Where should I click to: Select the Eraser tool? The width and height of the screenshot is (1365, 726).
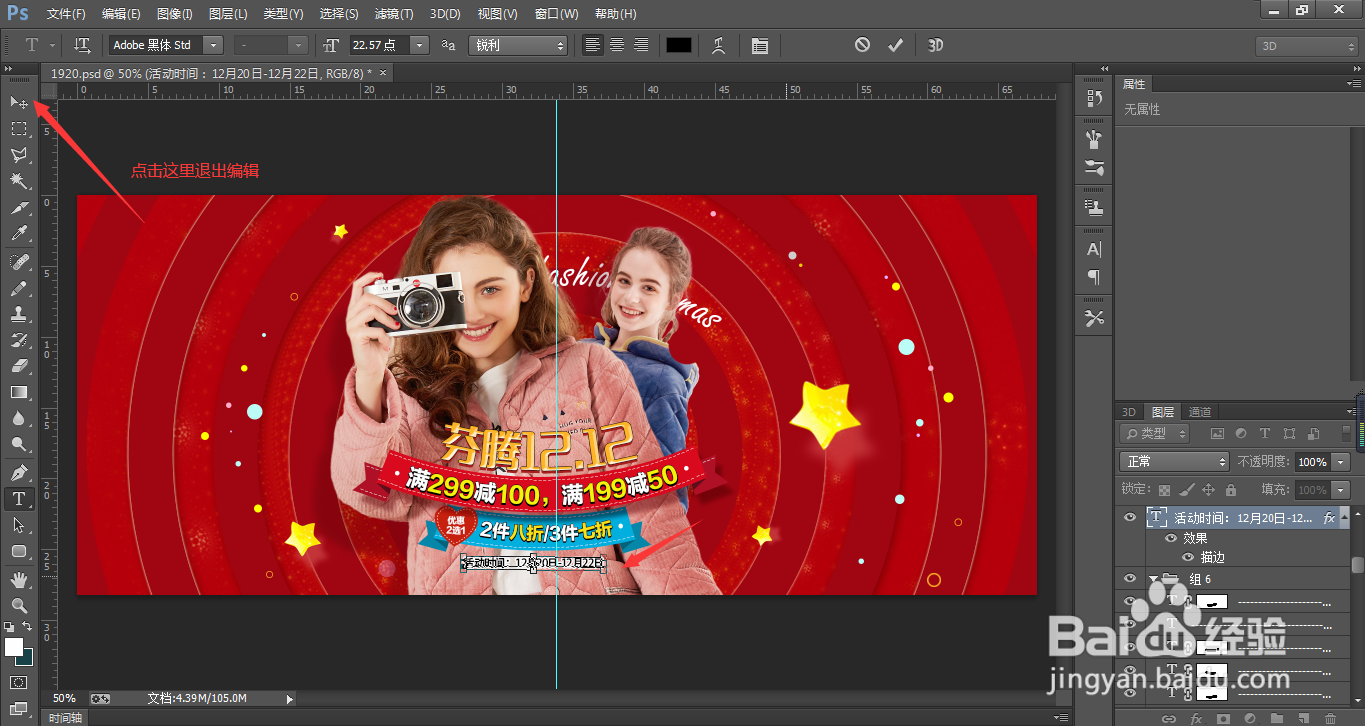(x=19, y=366)
